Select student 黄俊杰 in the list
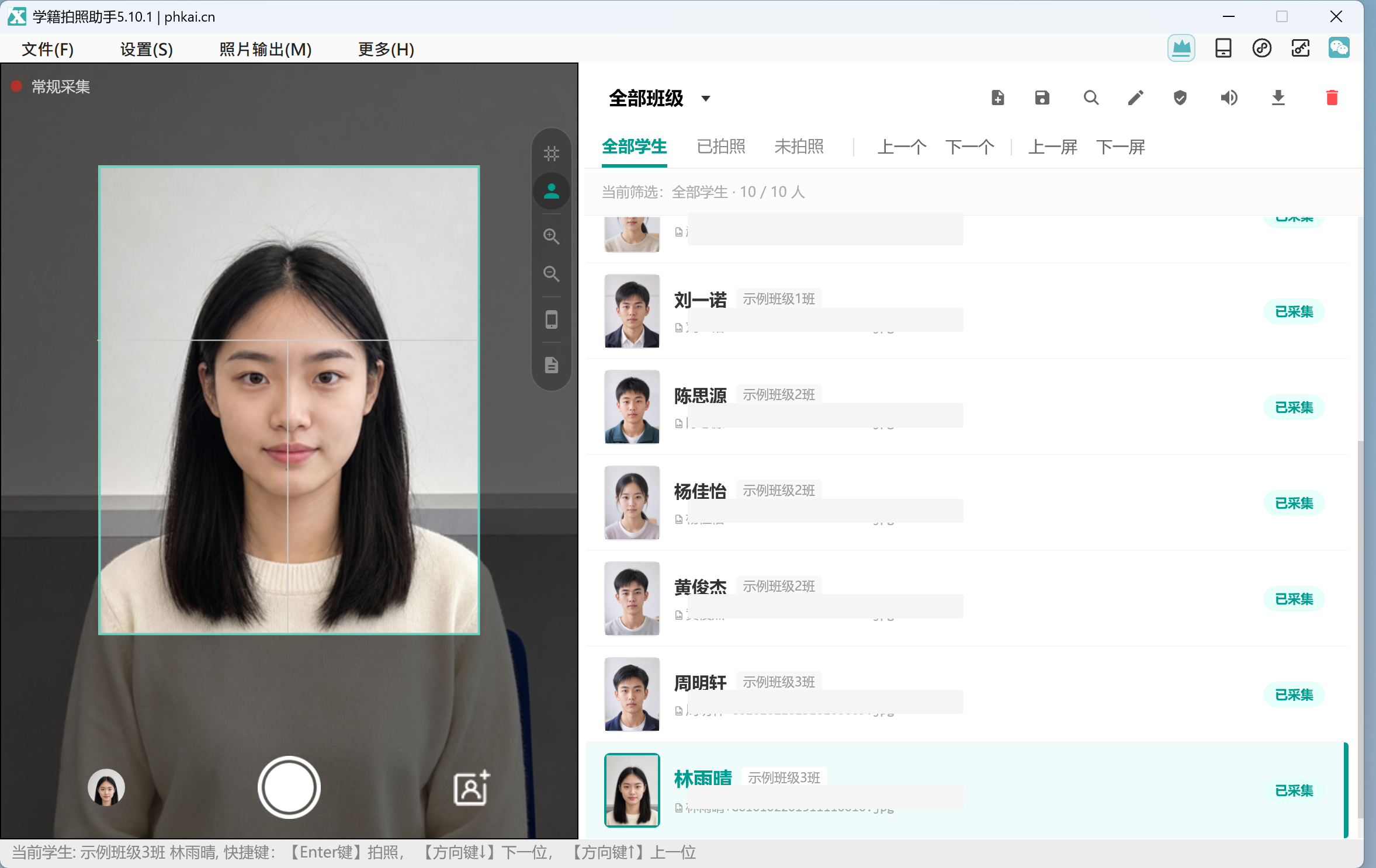This screenshot has height=868, width=1376. (x=966, y=599)
